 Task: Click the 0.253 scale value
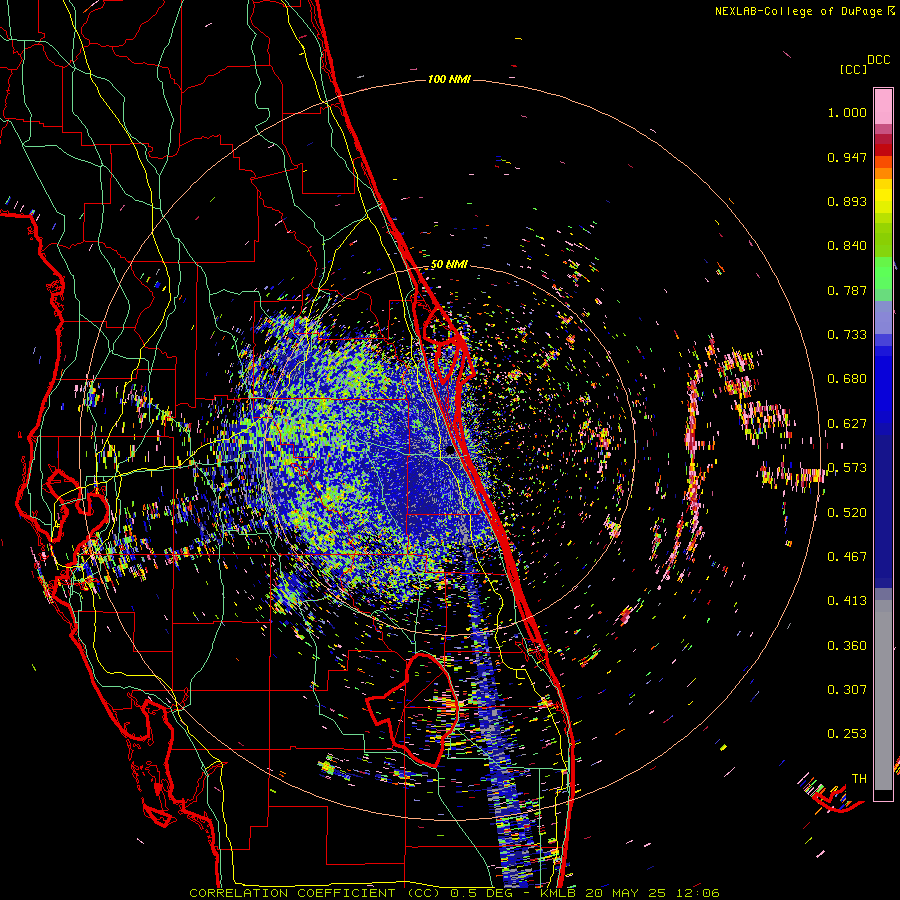847,734
